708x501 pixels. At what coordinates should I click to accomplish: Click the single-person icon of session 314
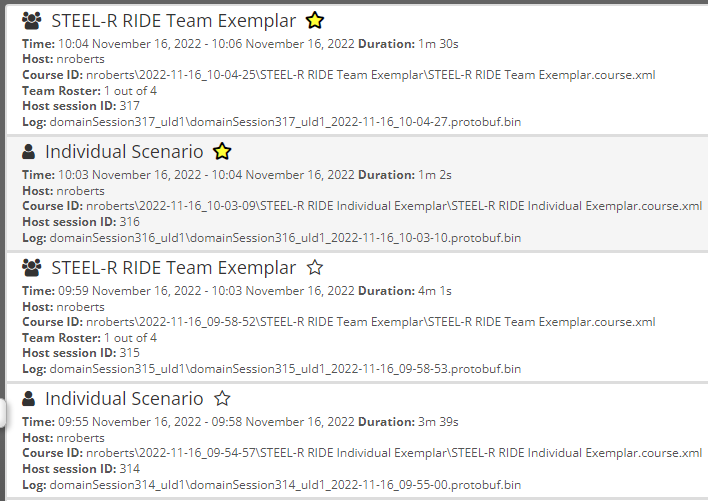pyautogui.click(x=28, y=398)
